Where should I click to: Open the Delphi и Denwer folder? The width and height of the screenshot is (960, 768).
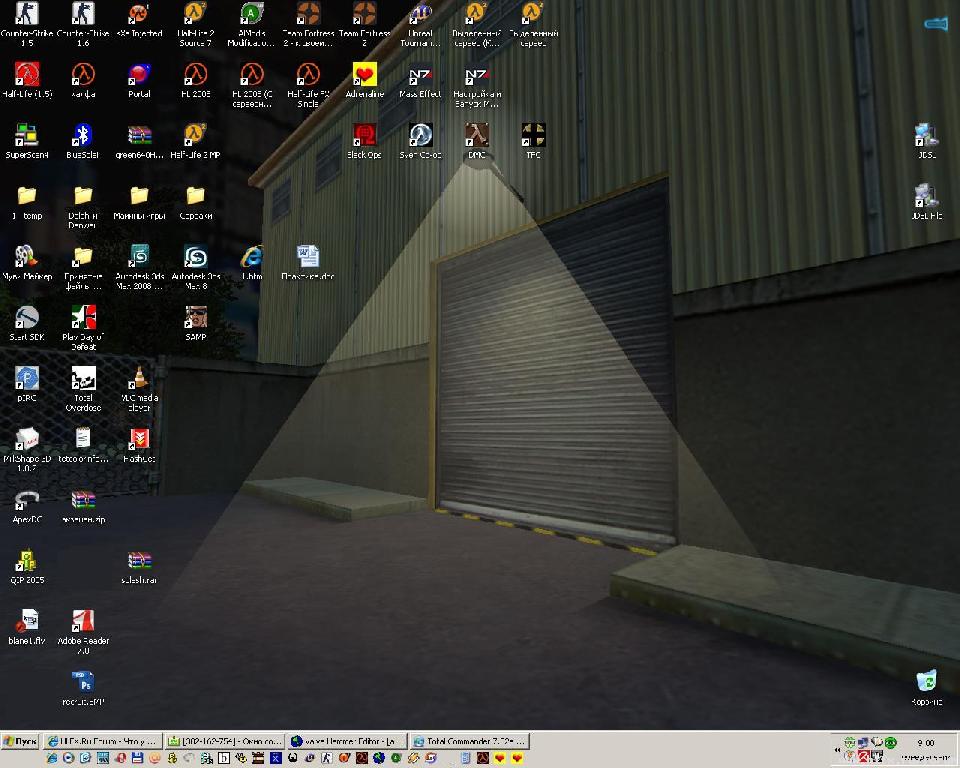(83, 206)
